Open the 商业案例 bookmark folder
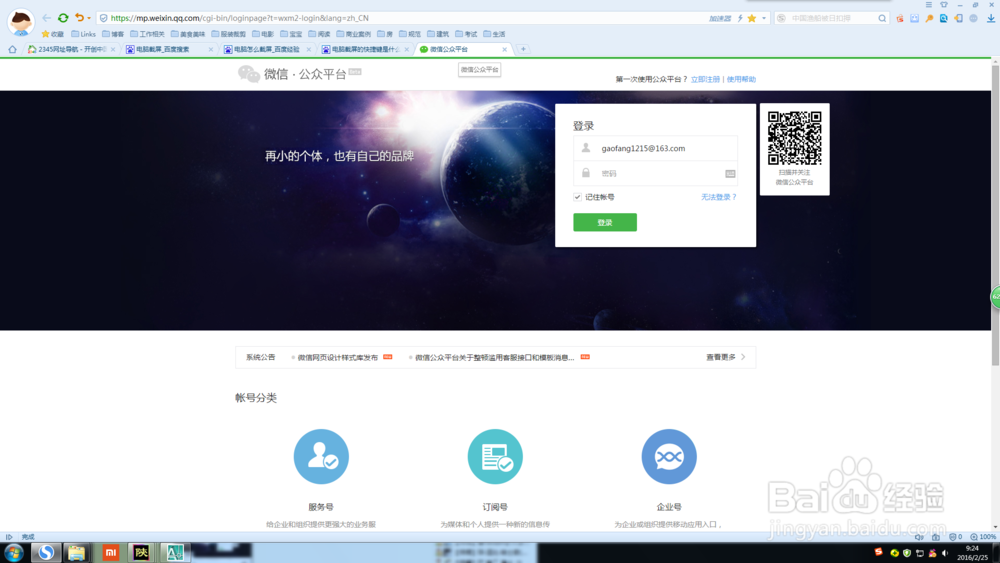This screenshot has height=563, width=1000. (x=353, y=34)
